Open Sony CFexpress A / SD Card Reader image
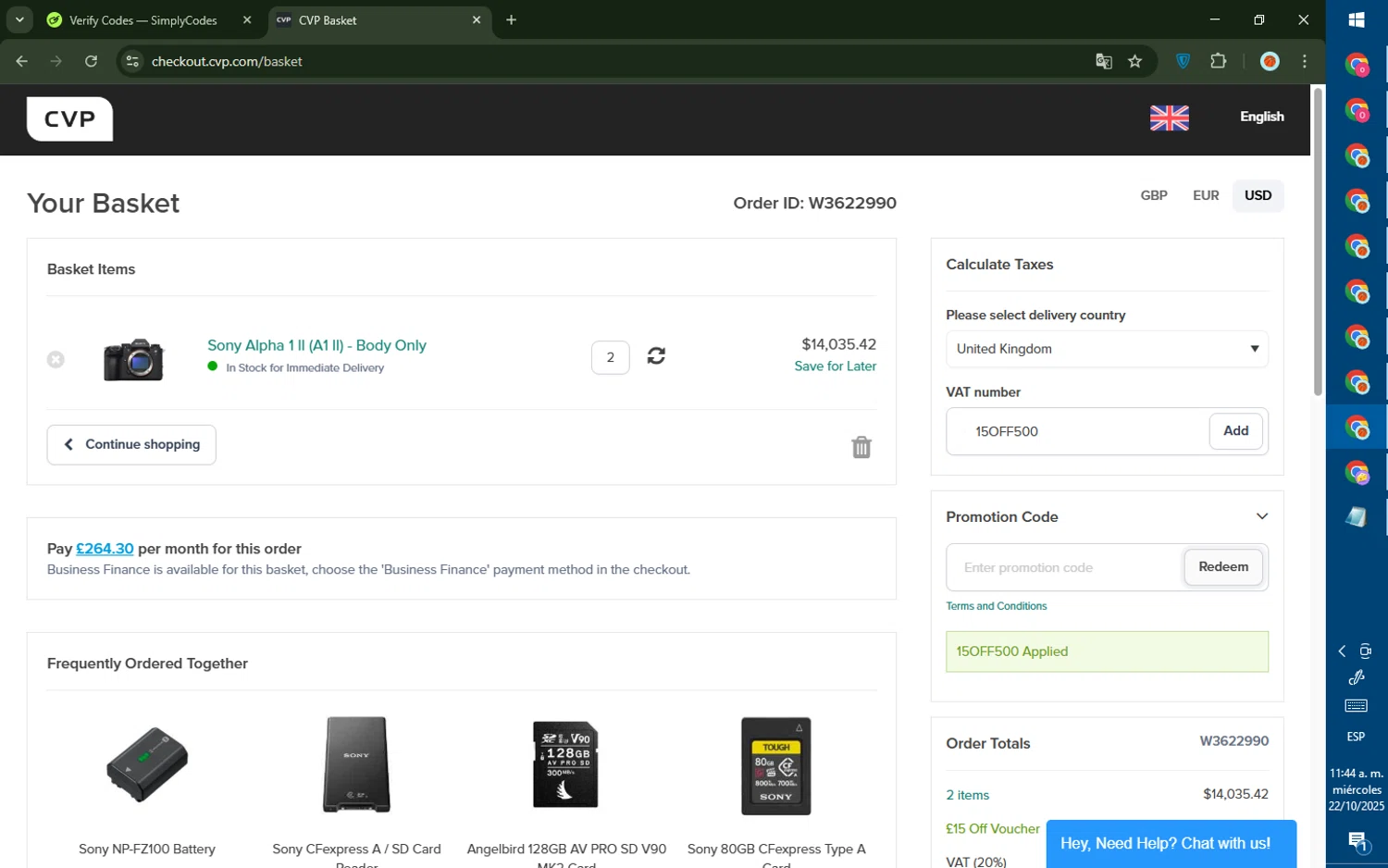The height and width of the screenshot is (868, 1388). 357,765
